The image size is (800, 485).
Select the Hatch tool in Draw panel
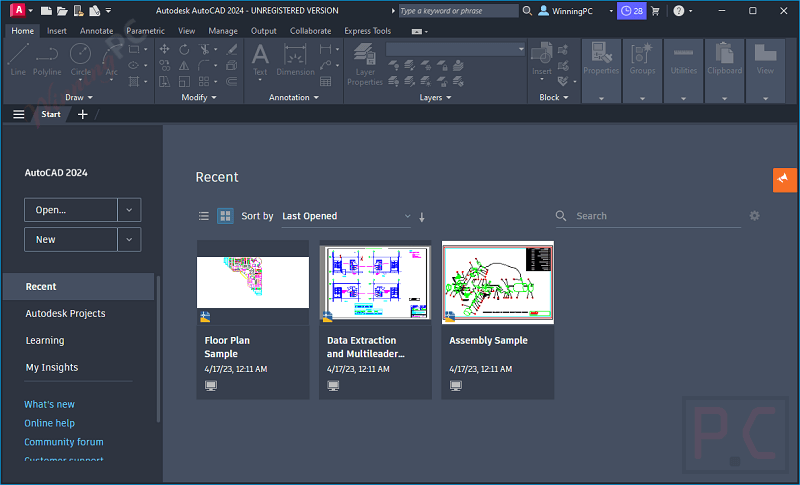pyautogui.click(x=134, y=81)
